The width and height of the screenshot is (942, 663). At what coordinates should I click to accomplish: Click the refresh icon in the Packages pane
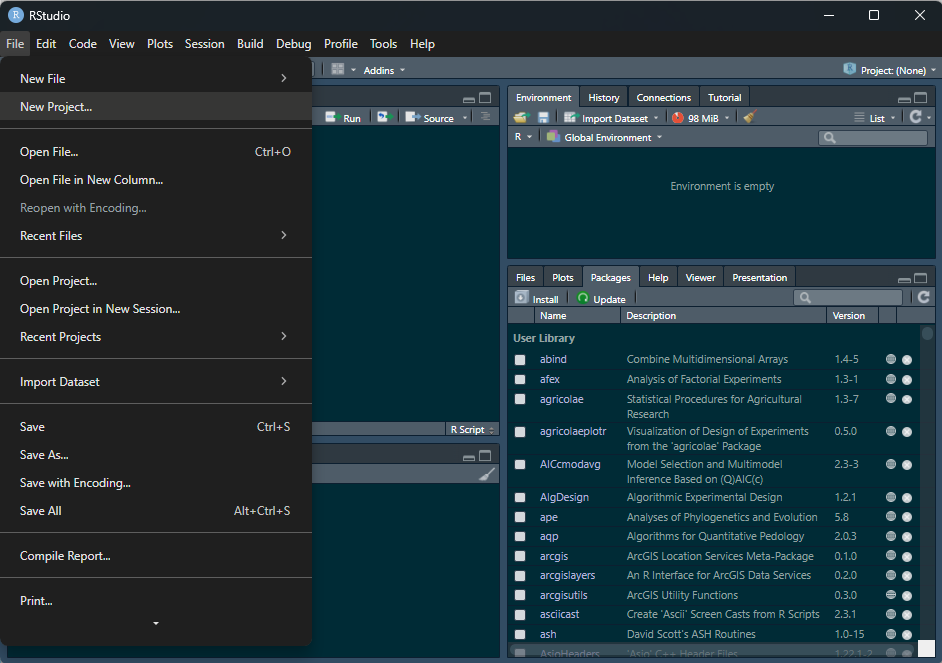[x=923, y=298]
